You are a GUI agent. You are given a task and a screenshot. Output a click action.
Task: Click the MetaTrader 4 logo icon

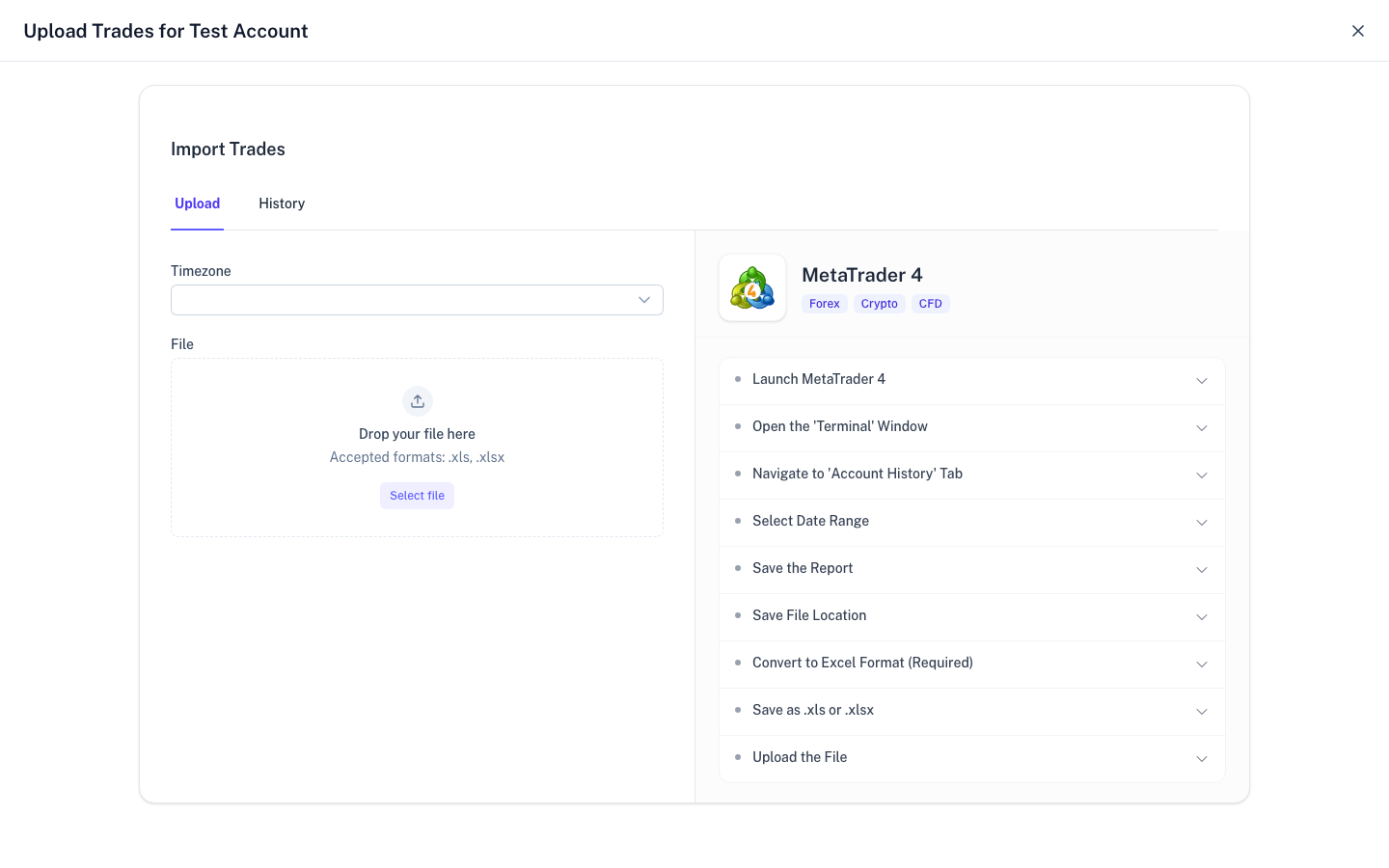[751, 286]
